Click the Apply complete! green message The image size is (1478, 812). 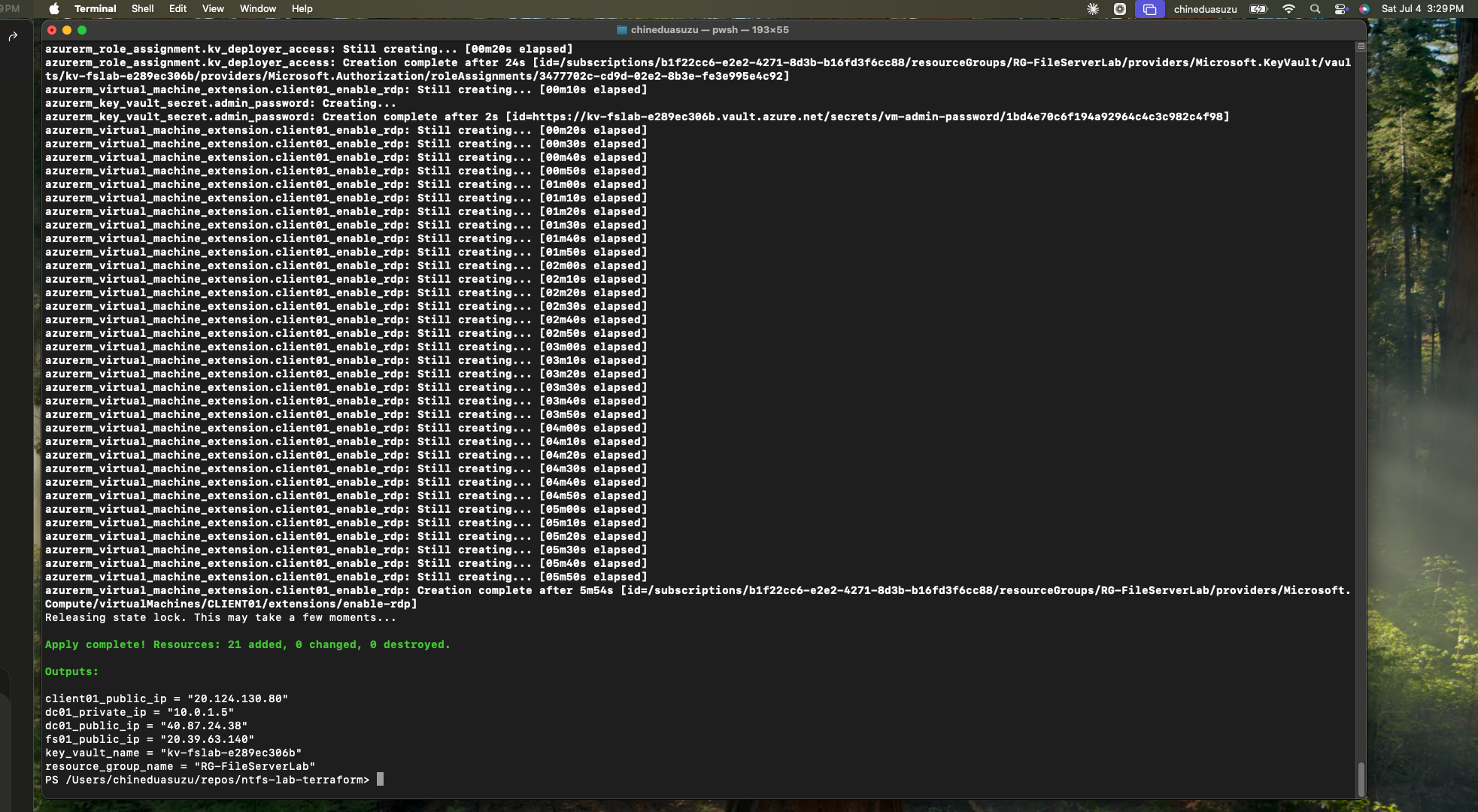tap(247, 644)
